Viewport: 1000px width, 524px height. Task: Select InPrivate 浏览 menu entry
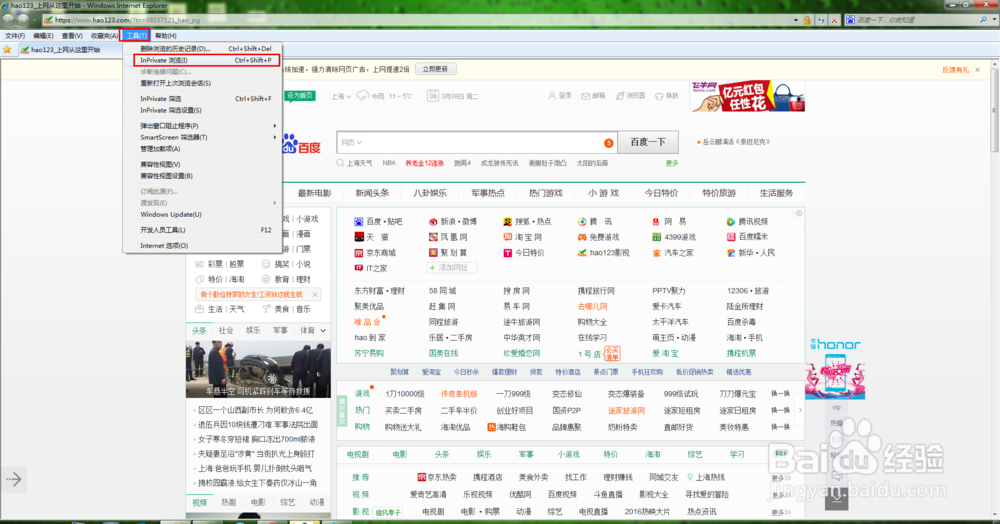[207, 60]
